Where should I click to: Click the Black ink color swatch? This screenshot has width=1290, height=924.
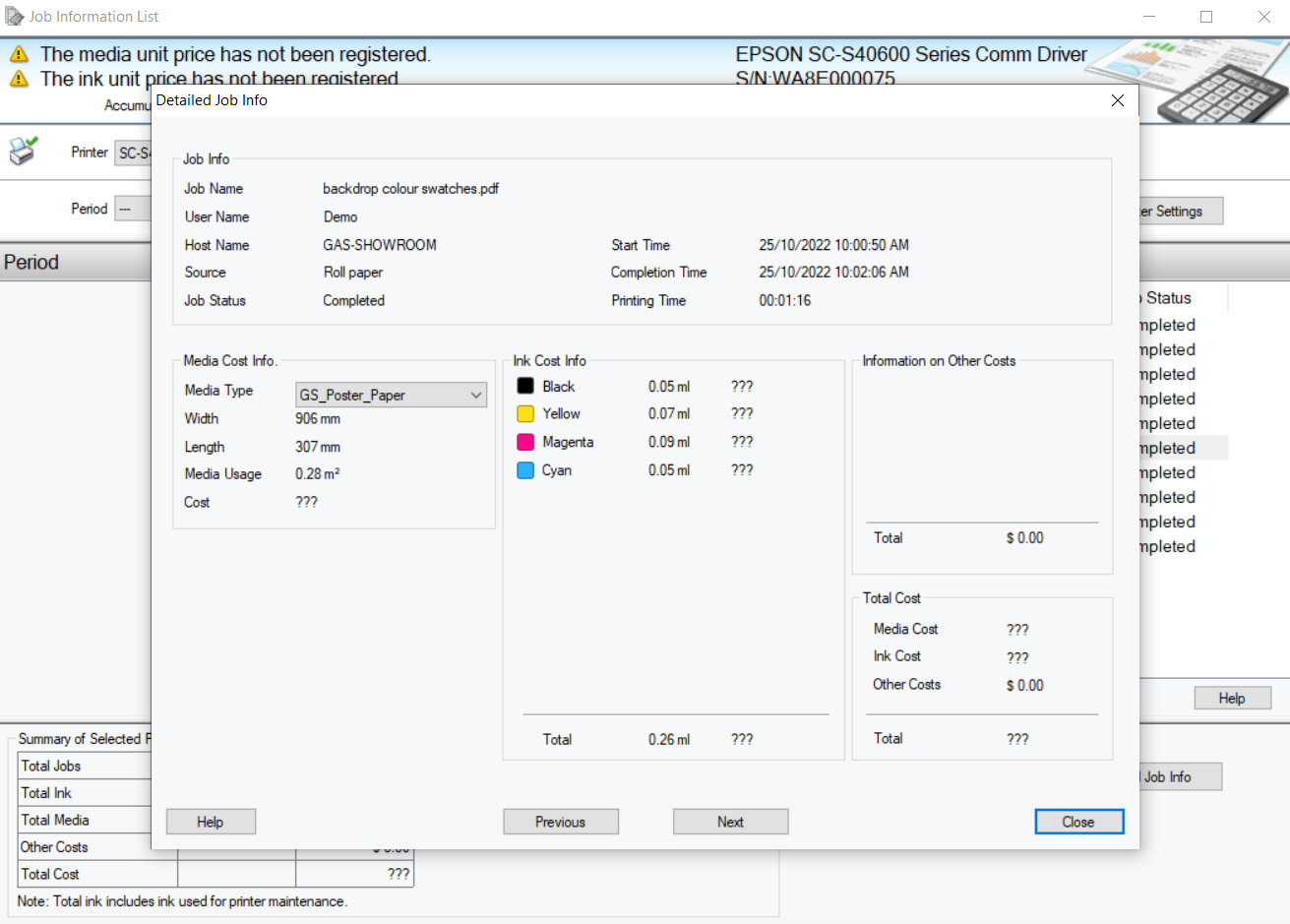point(525,386)
